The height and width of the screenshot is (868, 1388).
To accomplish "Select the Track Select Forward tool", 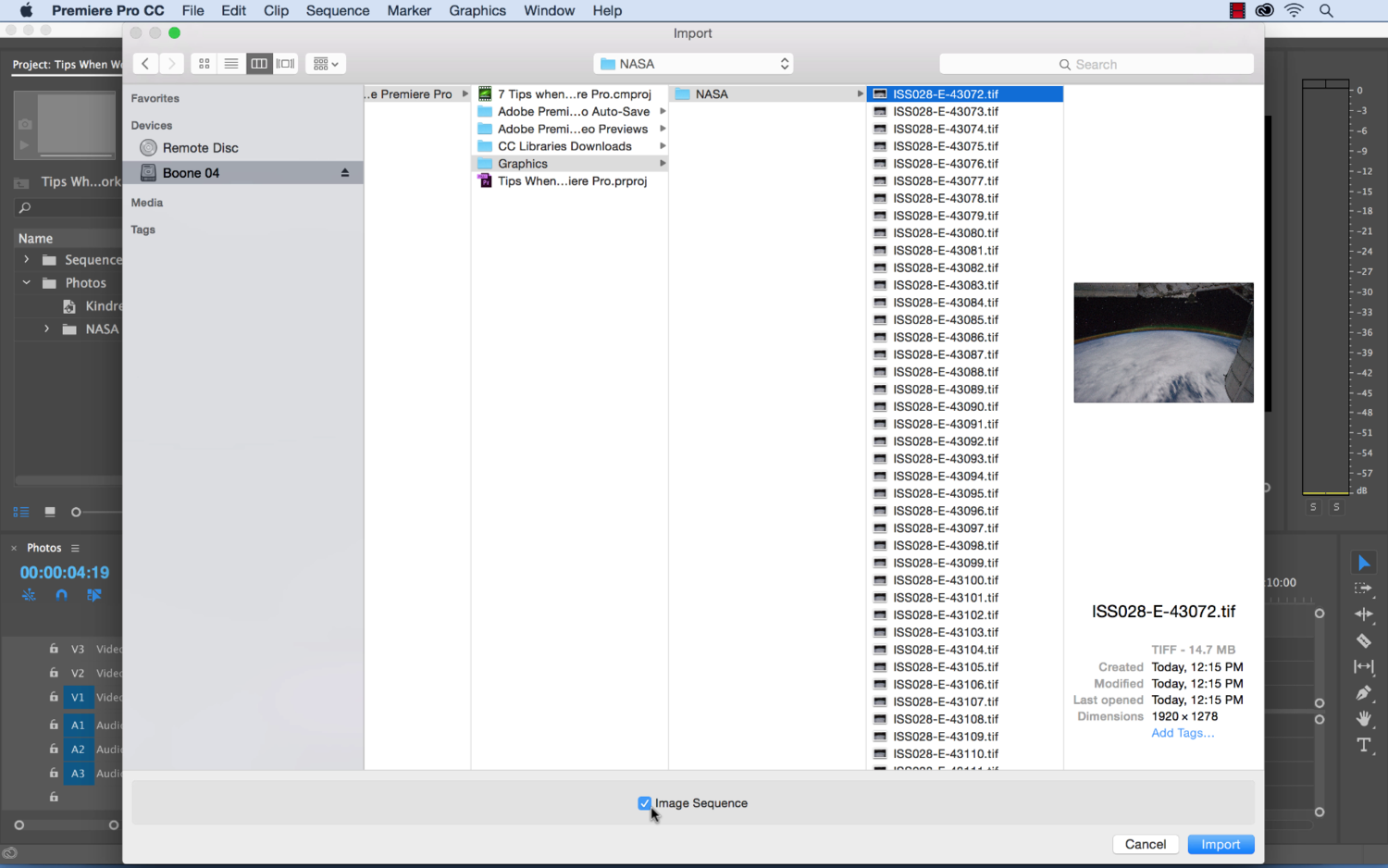I will pyautogui.click(x=1364, y=589).
